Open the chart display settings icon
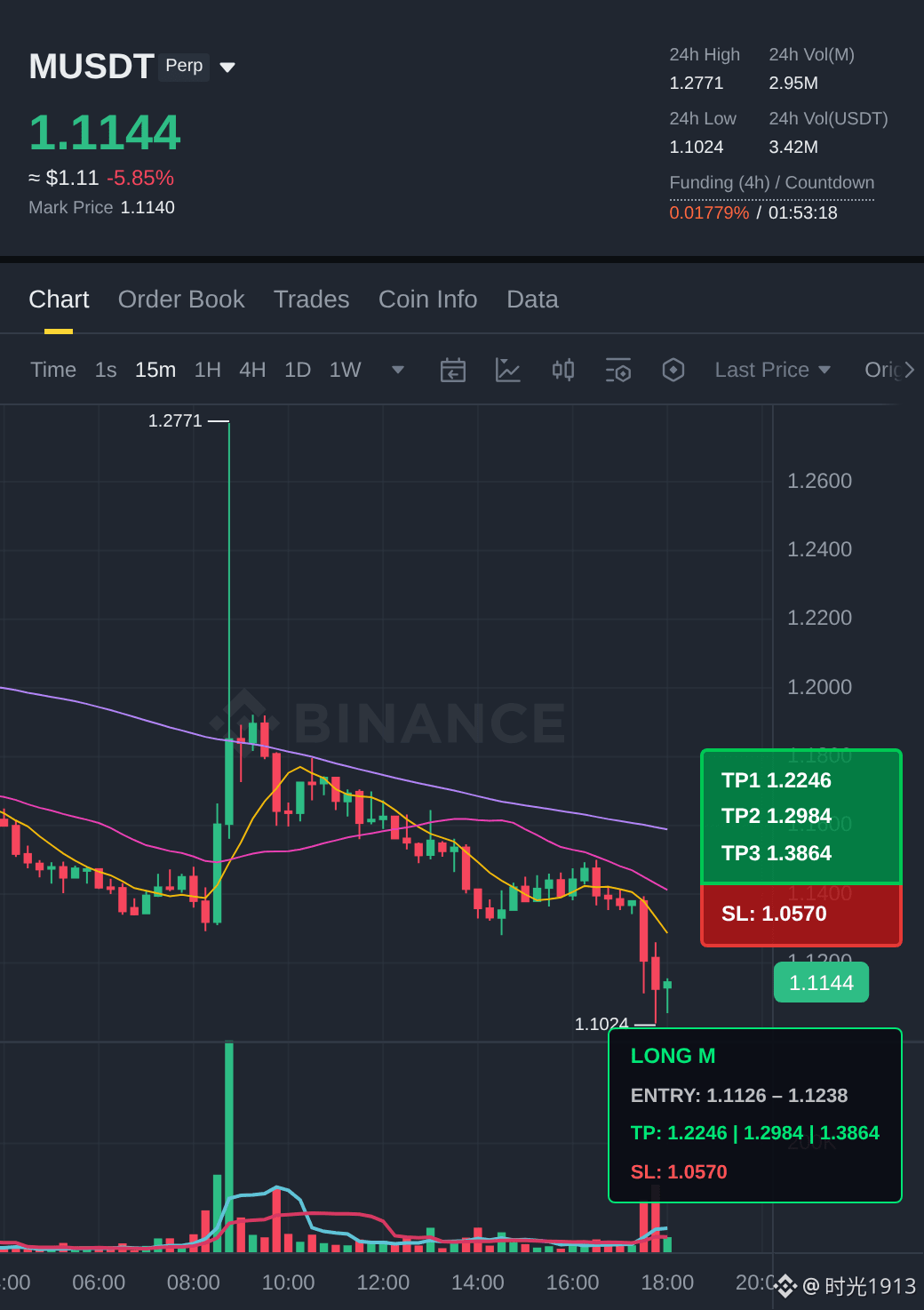Viewport: 924px width, 1310px height. point(618,370)
